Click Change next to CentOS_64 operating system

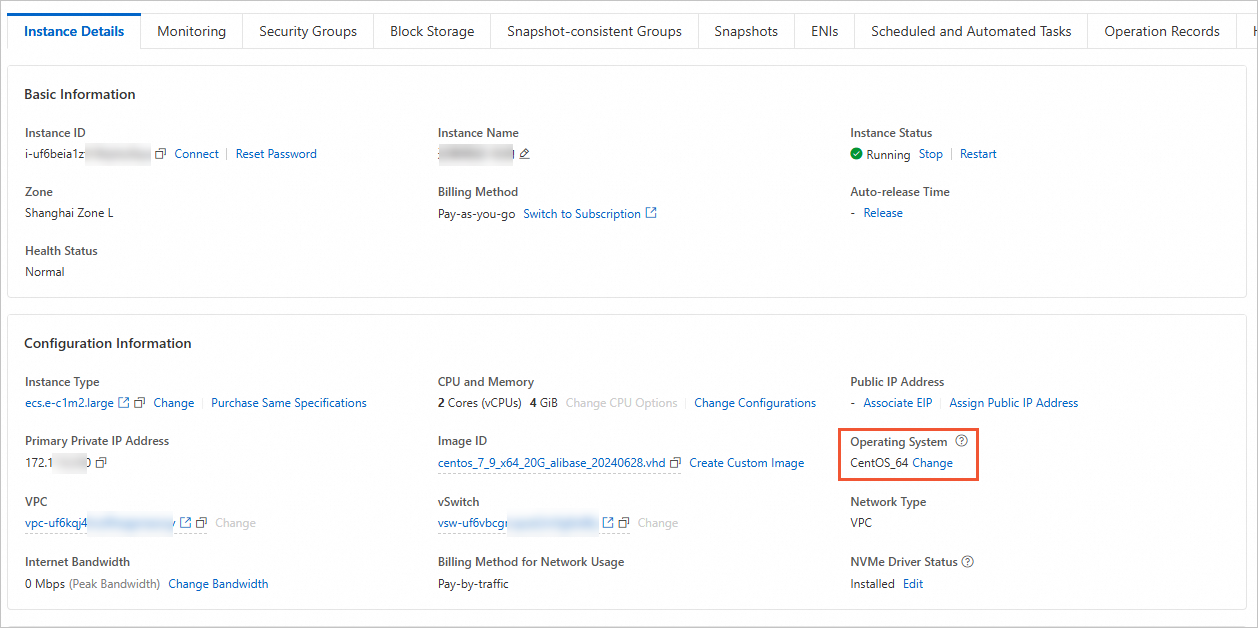[x=932, y=463]
